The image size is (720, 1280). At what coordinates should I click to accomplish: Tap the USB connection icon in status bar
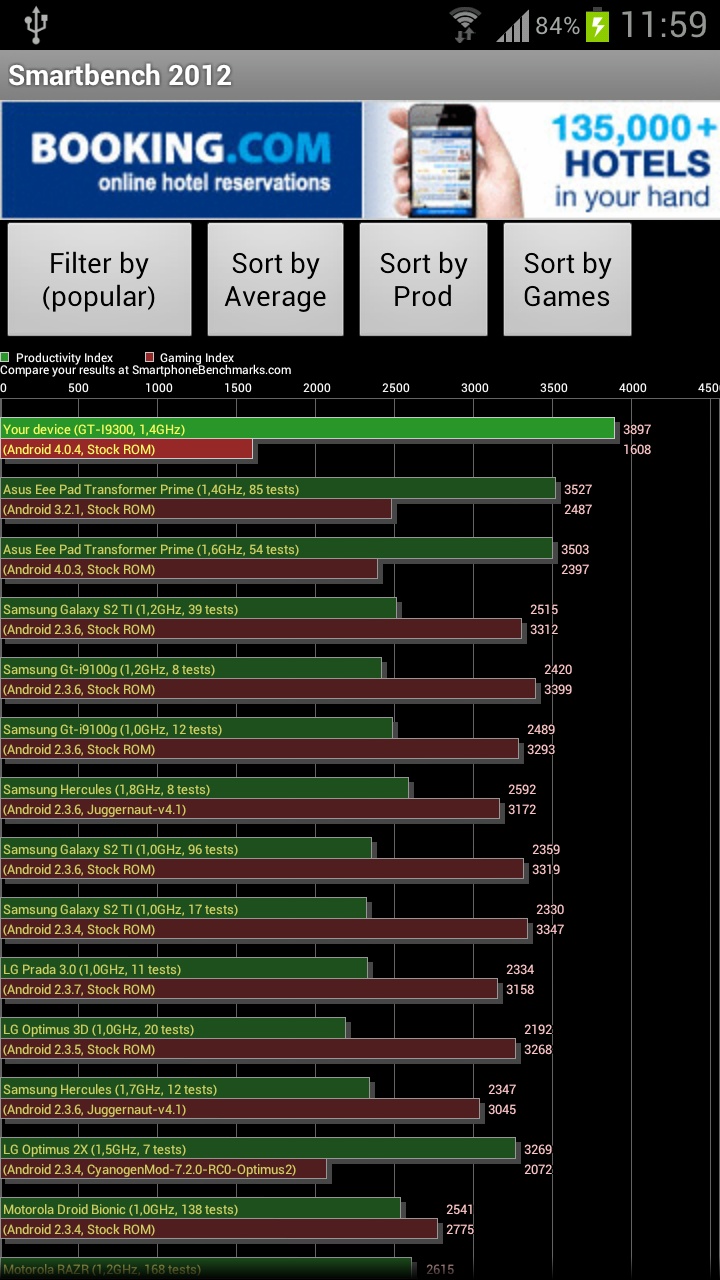point(36,25)
